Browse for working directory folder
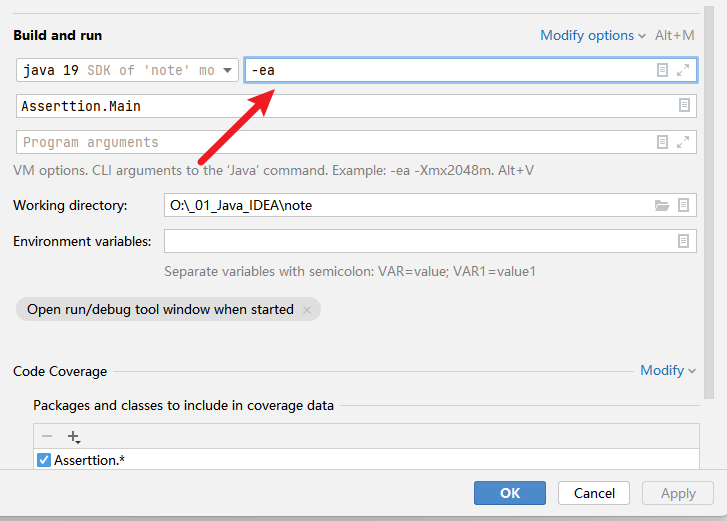Image resolution: width=727 pixels, height=521 pixels. tap(661, 205)
